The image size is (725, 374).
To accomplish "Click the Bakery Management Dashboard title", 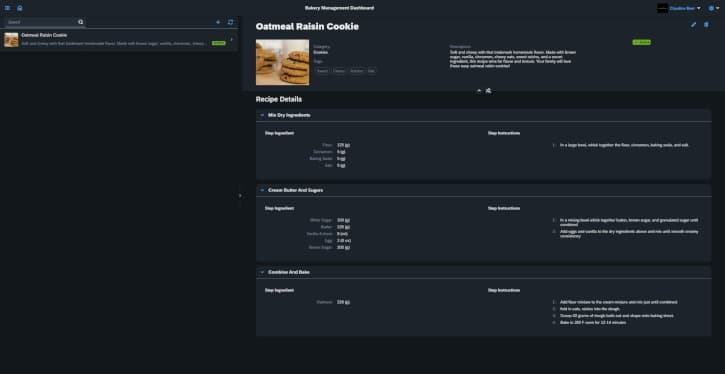I will (x=339, y=8).
